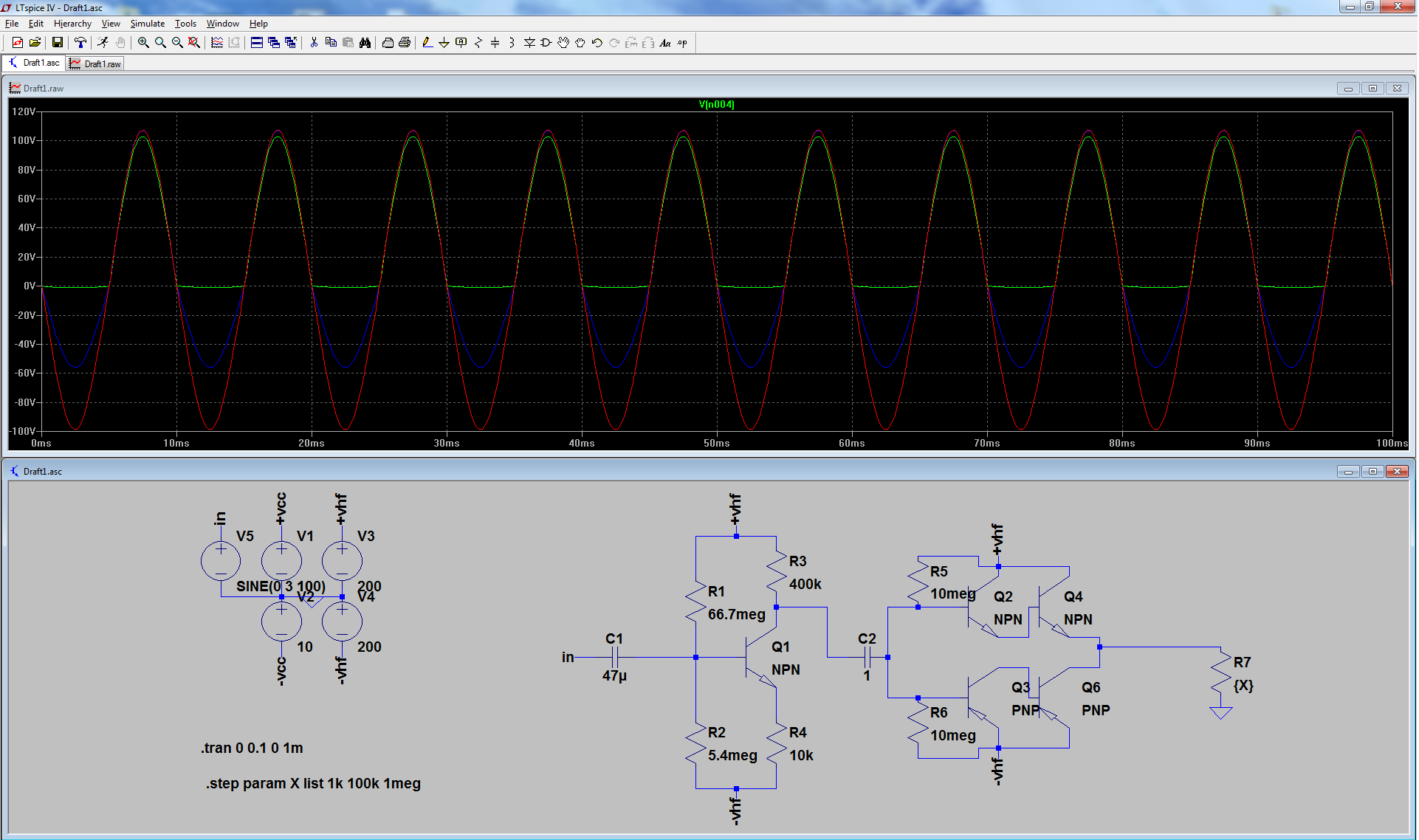The image size is (1419, 840).
Task: Open the Hierarchy menu
Action: [72, 24]
